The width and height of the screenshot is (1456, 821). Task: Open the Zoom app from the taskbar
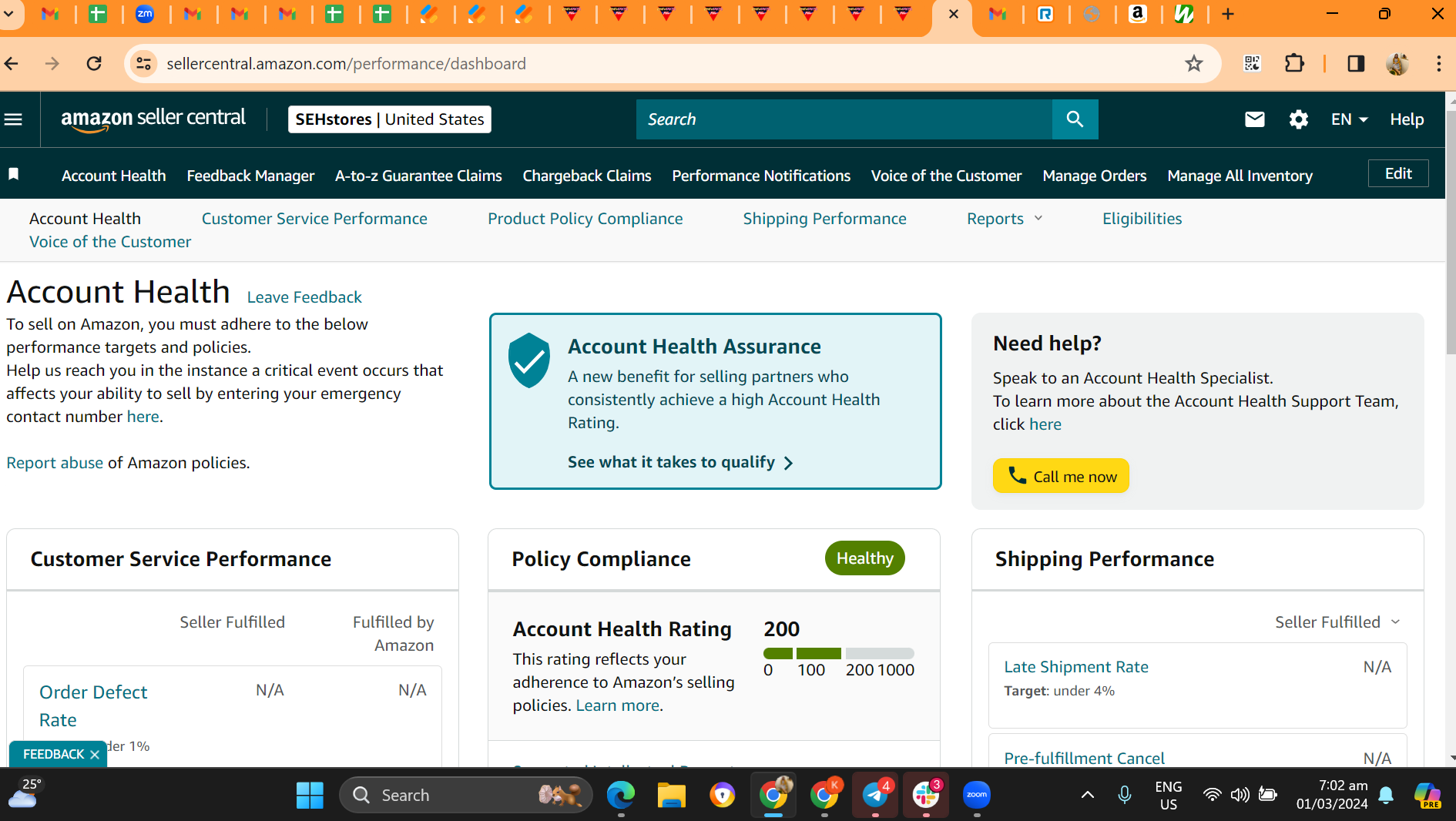(977, 795)
